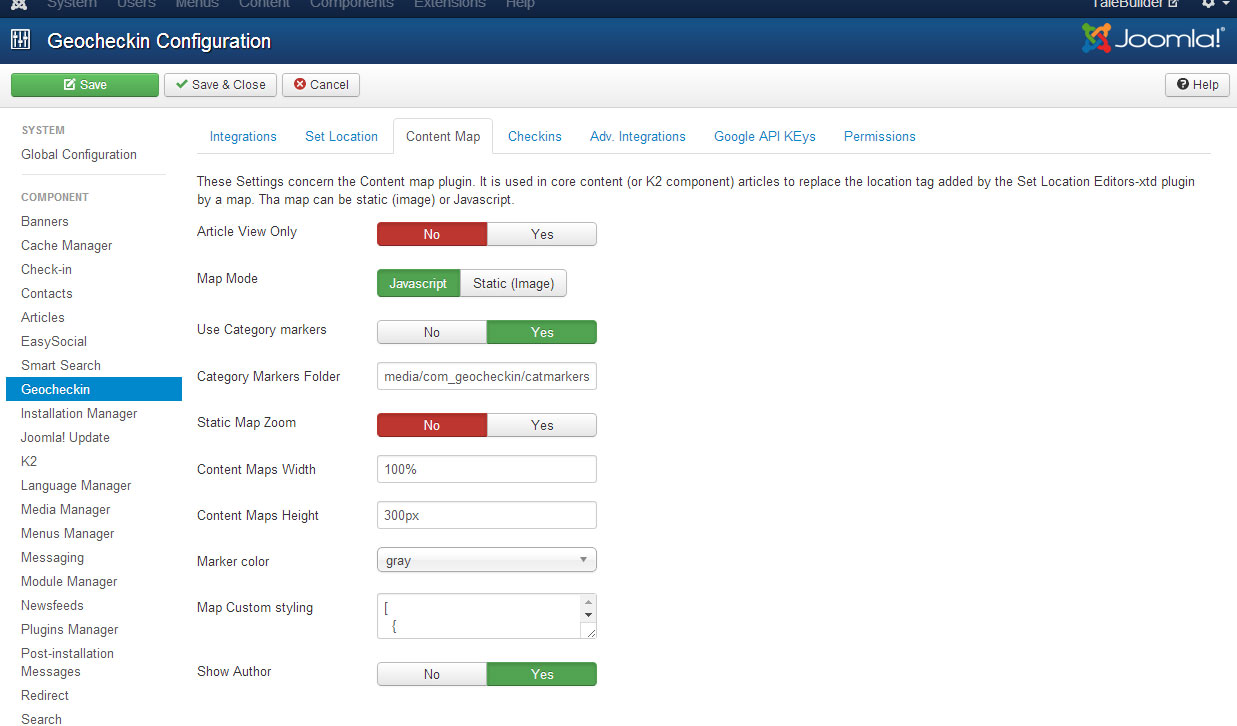The image size is (1237, 726).
Task: Click the up arrow of Map Custom styling scrollbar
Action: [588, 603]
